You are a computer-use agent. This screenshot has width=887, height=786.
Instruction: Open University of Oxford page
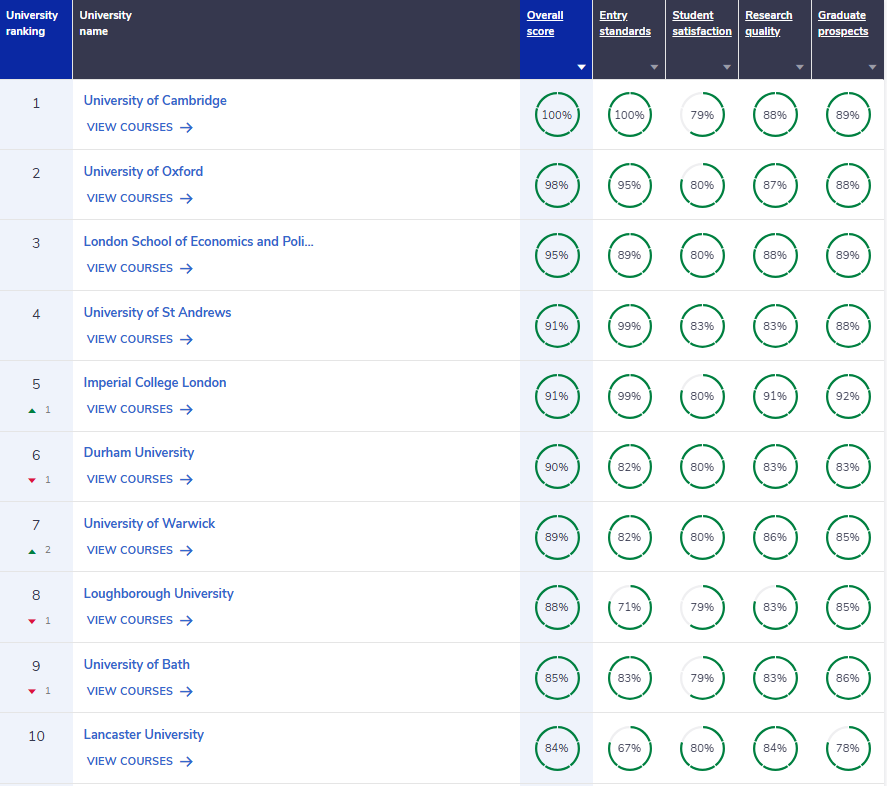(143, 171)
